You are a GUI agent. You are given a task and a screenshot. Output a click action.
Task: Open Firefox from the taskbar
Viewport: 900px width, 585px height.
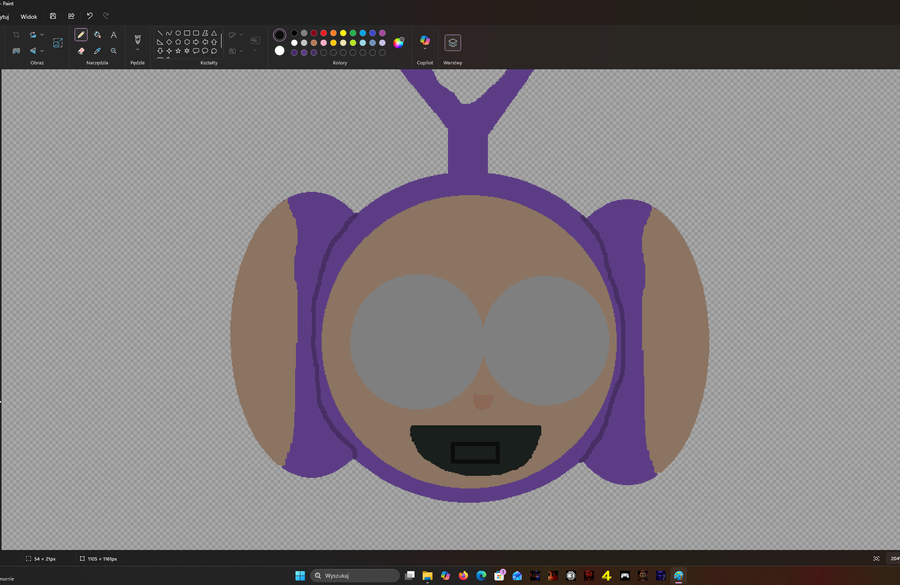pos(463,575)
